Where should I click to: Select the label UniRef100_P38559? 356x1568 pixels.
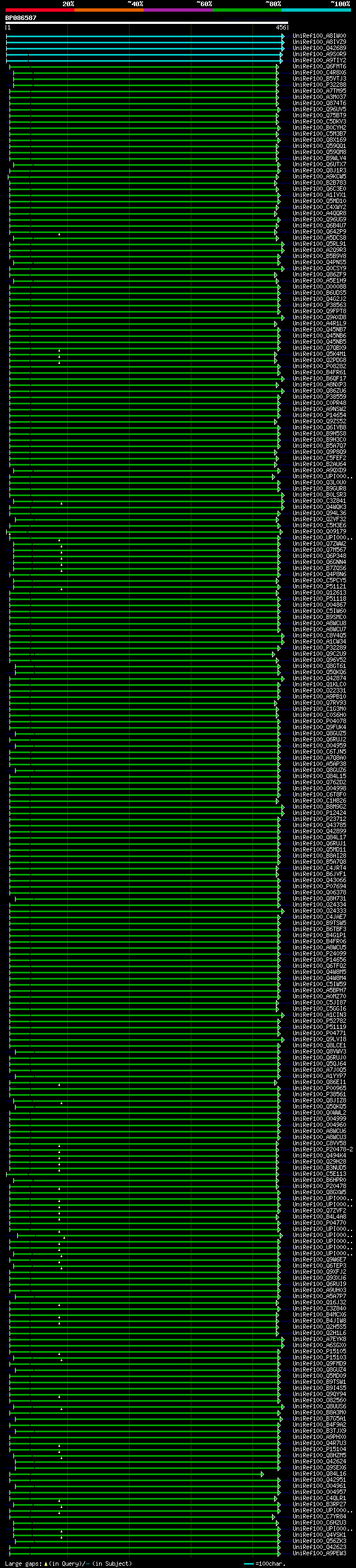coord(319,397)
